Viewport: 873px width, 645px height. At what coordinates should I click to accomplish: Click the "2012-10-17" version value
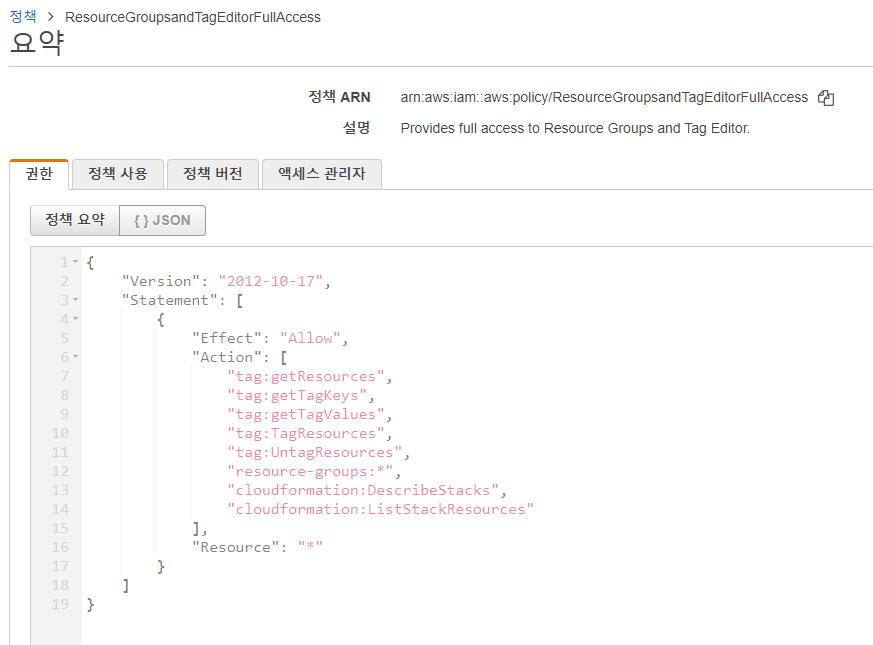[x=271, y=281]
